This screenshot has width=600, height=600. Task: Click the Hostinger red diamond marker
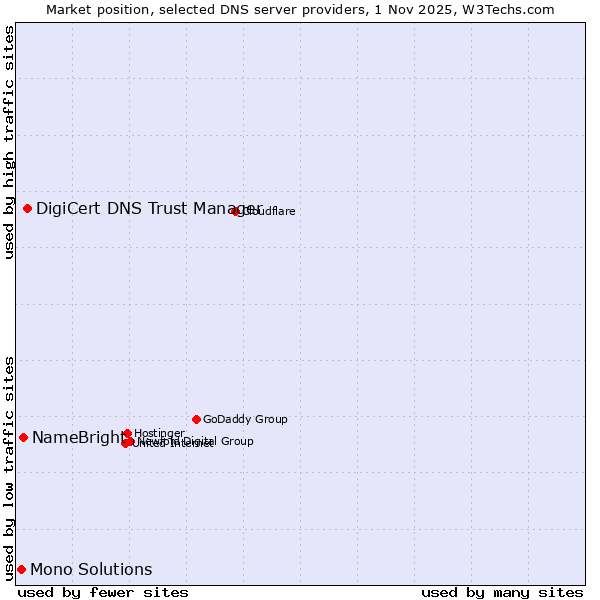pyautogui.click(x=127, y=433)
